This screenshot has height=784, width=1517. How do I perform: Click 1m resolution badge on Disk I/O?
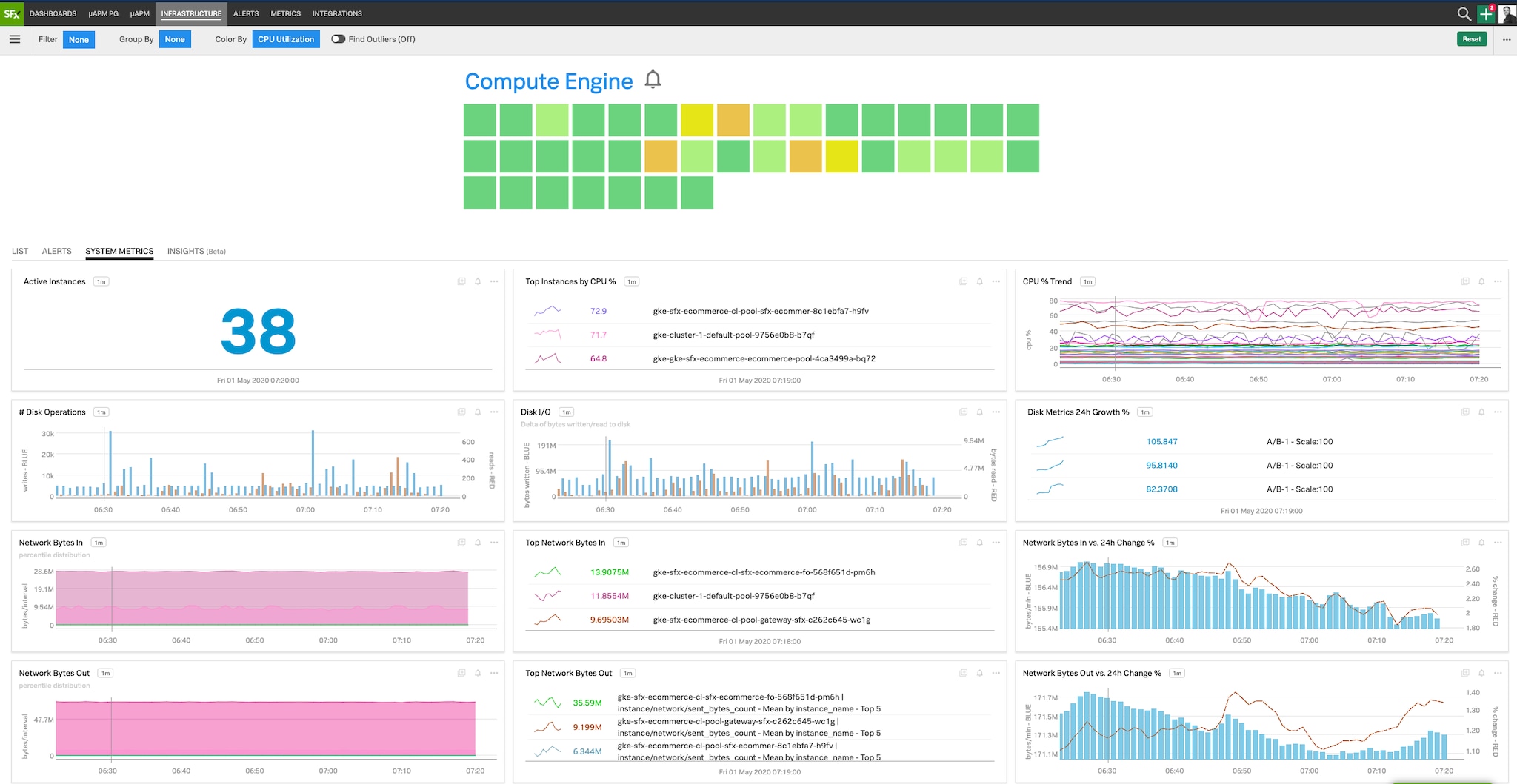(x=567, y=412)
